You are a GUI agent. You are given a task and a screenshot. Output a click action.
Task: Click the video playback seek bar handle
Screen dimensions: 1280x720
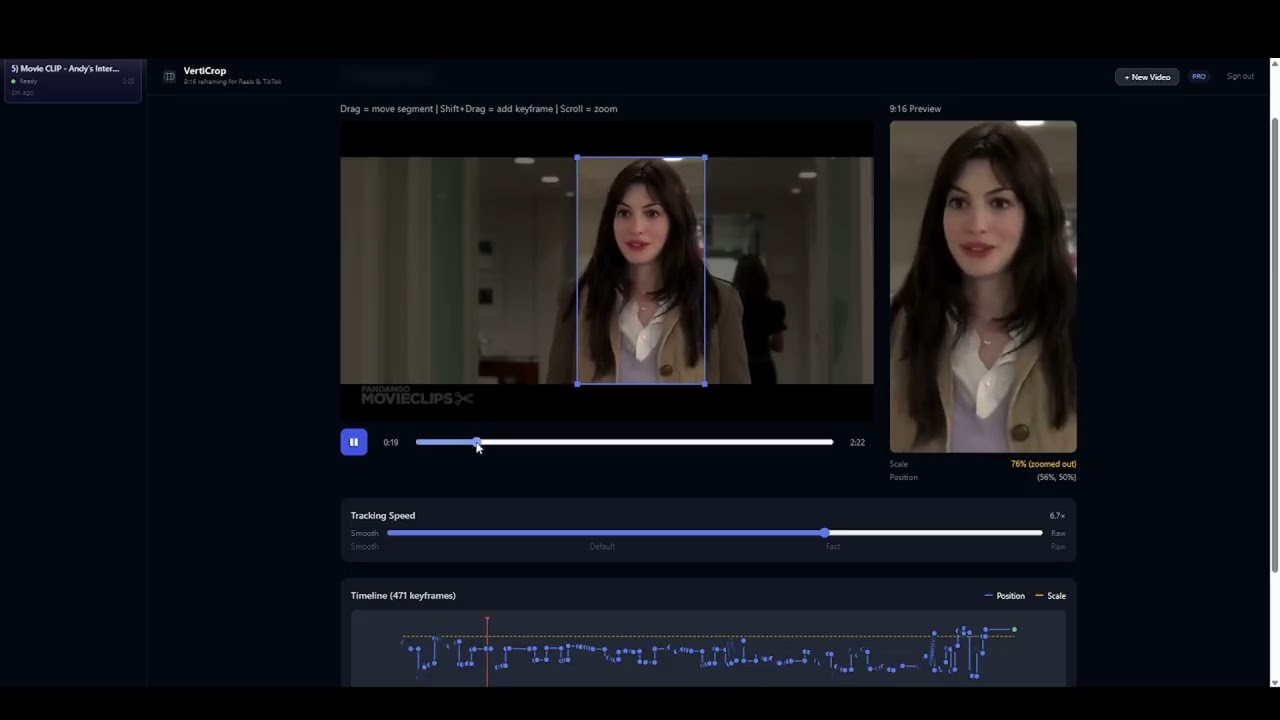(477, 442)
